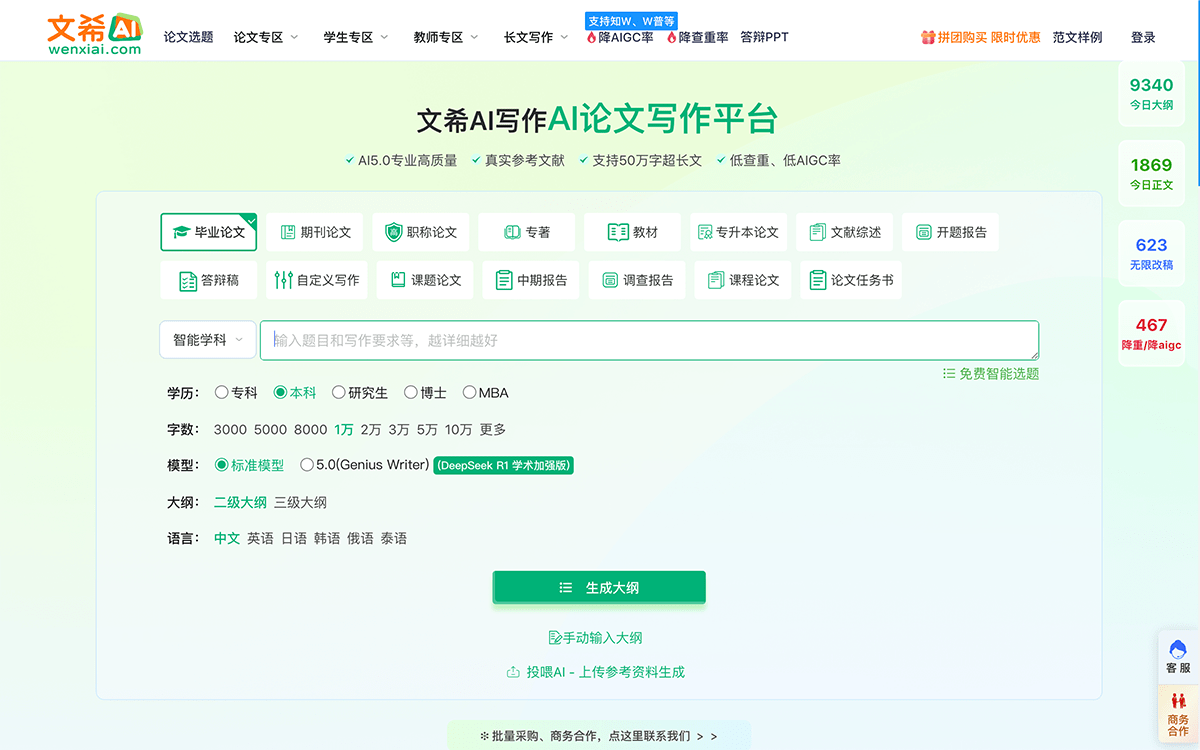
Task: Click the 答辩稿 checklist icon
Action: (x=187, y=280)
